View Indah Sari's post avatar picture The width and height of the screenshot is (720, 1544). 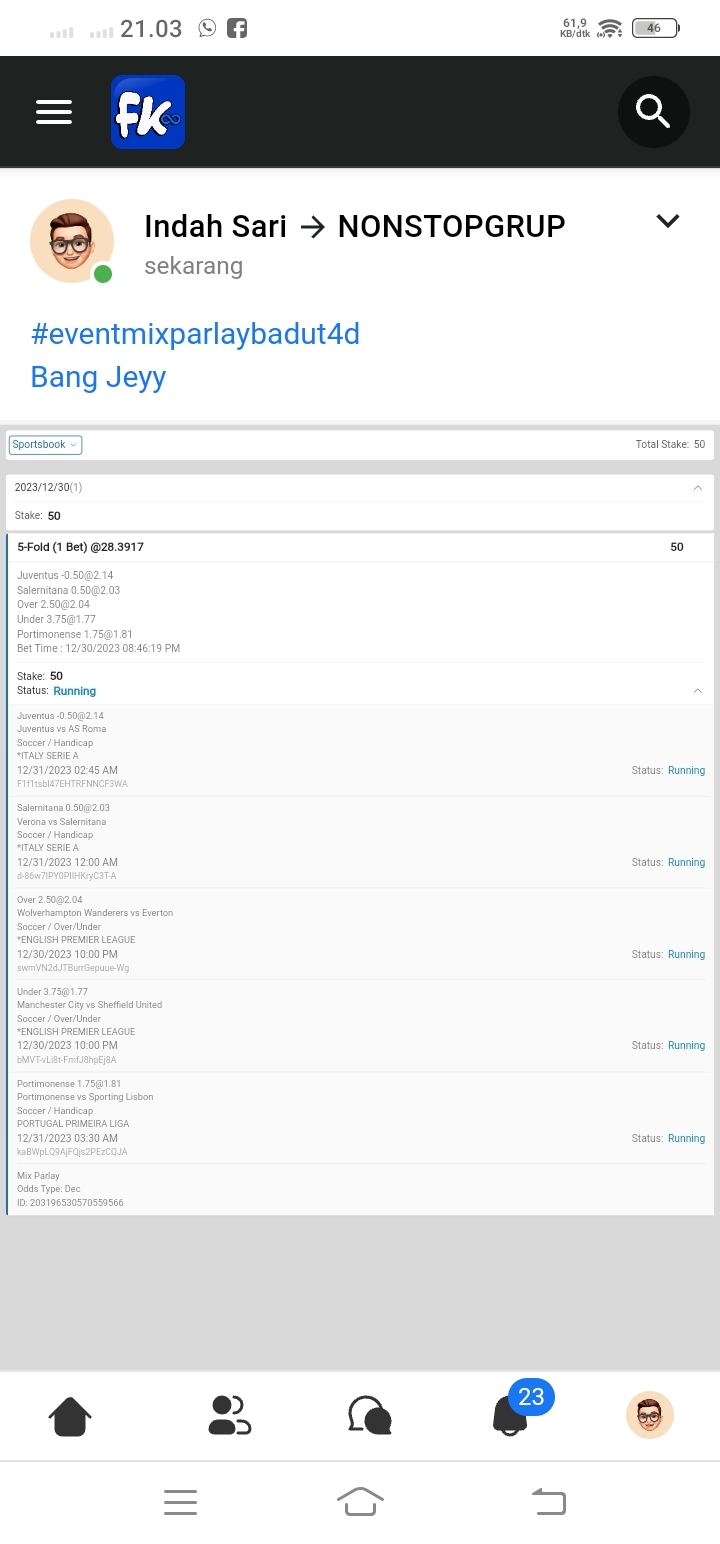click(x=71, y=241)
